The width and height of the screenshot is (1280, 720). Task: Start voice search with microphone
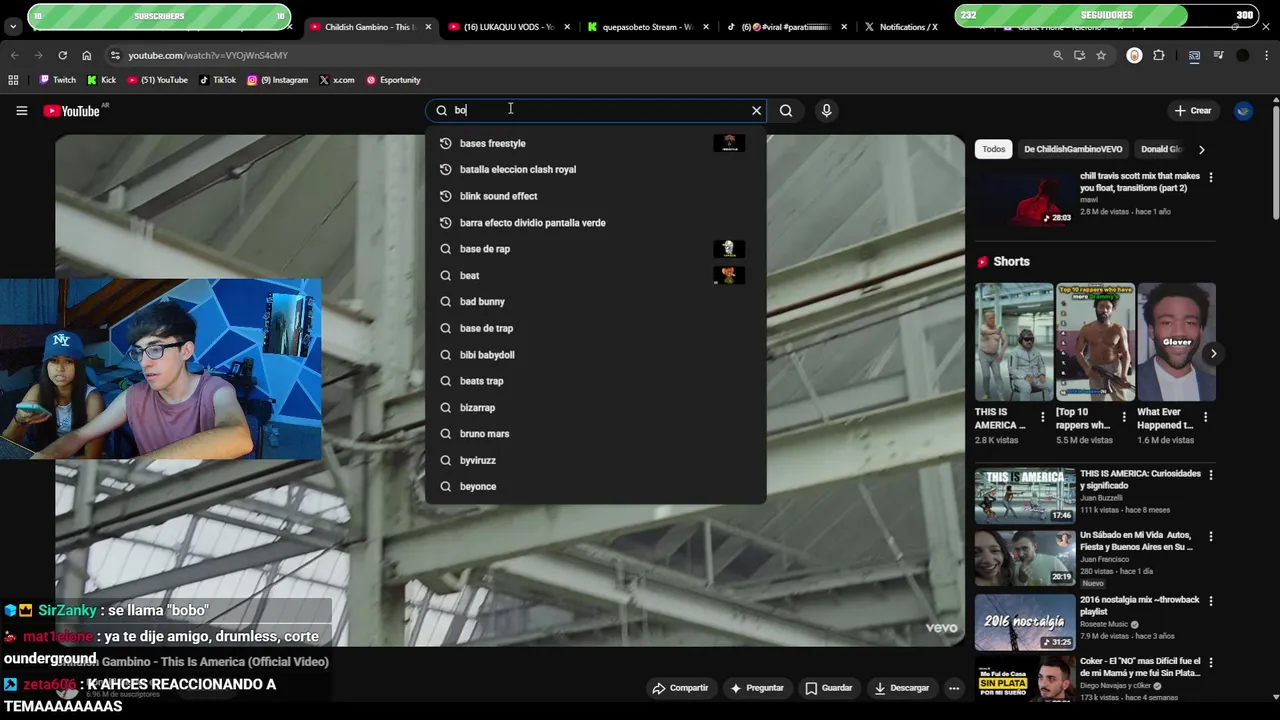click(826, 111)
